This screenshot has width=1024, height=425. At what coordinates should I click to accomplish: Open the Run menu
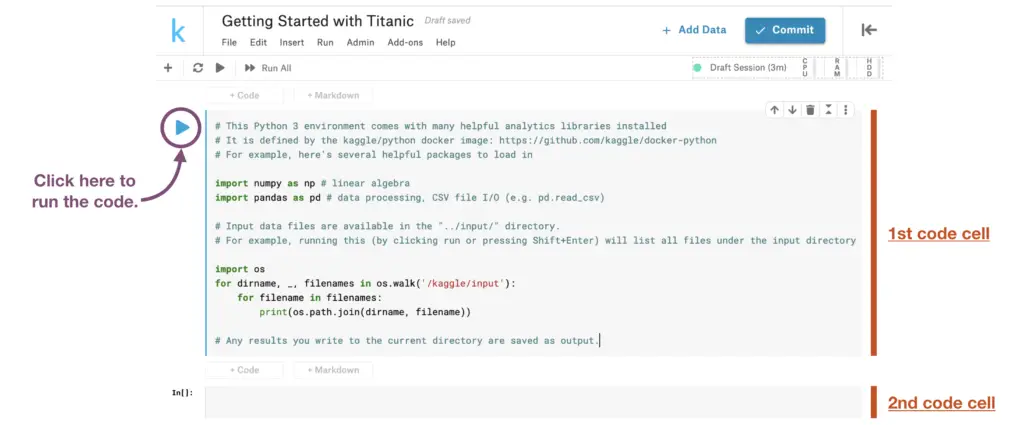(x=325, y=42)
